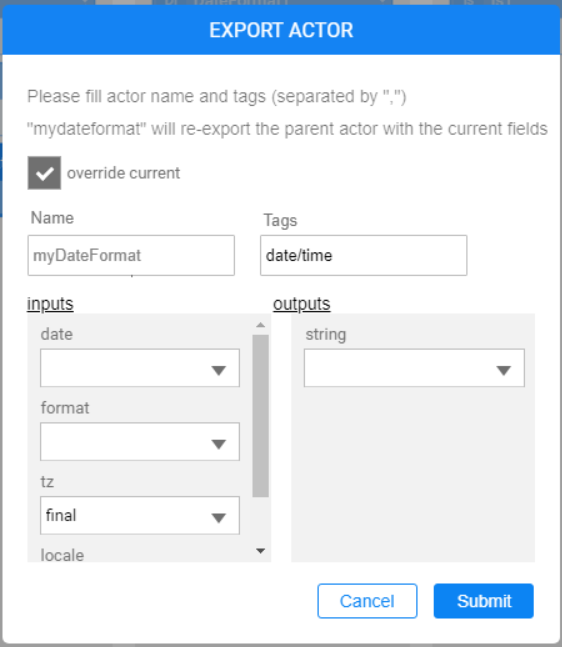
Task: Click the format dropdown arrow icon
Action: pyautogui.click(x=219, y=444)
